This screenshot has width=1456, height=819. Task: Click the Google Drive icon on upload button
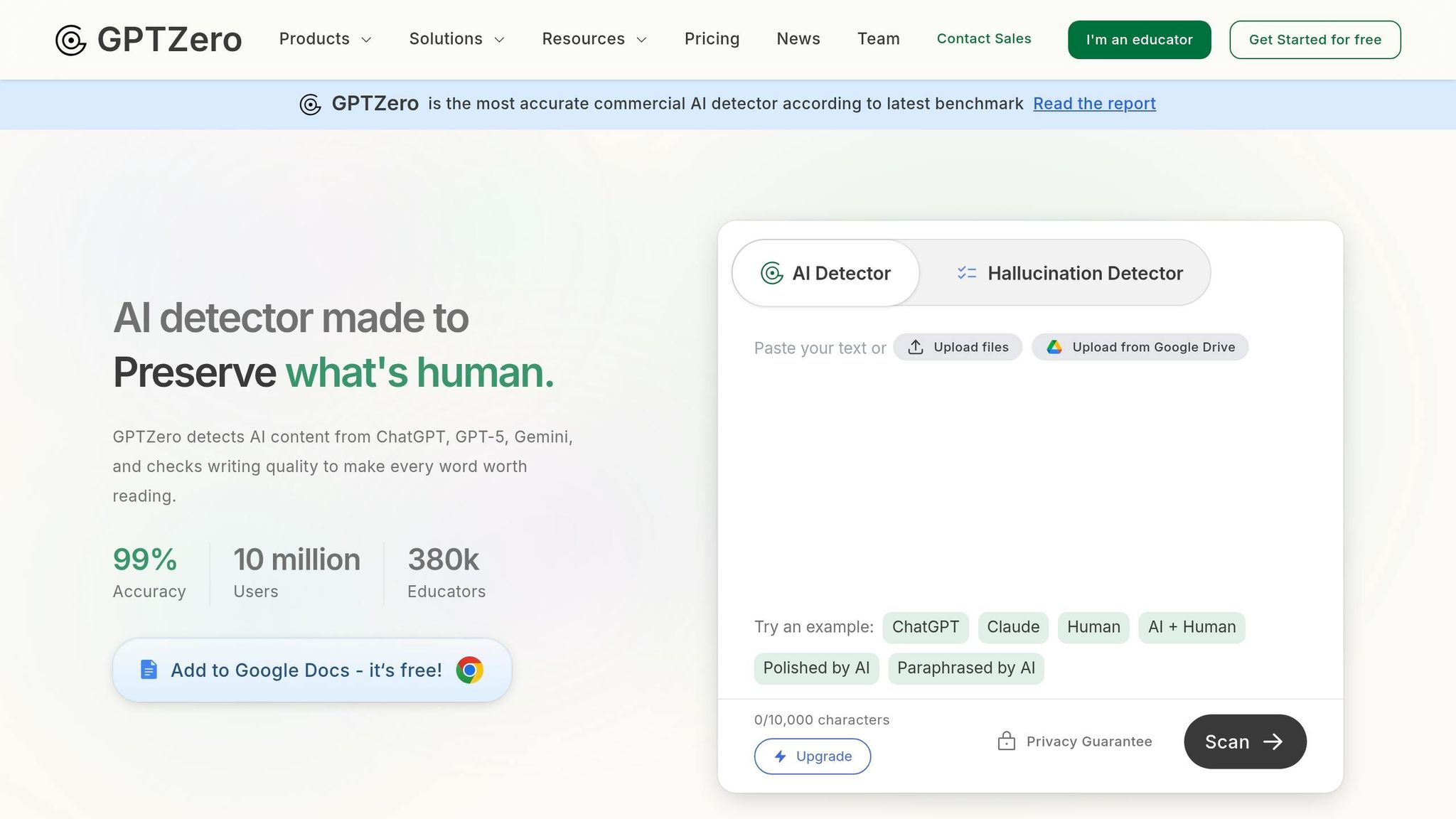[x=1054, y=347]
